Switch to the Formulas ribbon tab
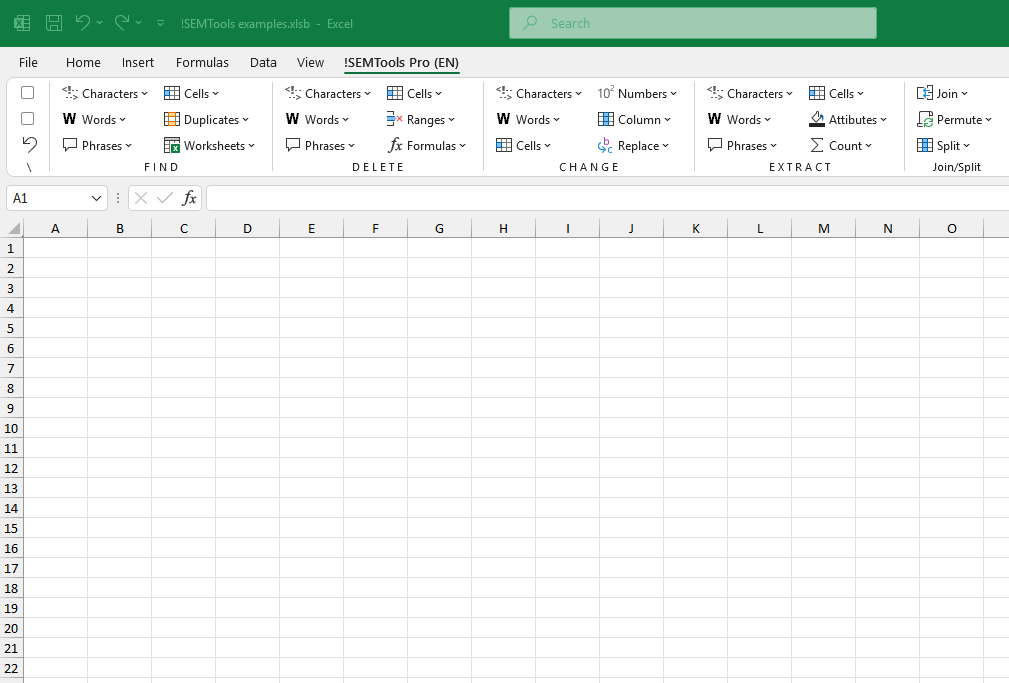This screenshot has width=1009, height=683. 202,62
